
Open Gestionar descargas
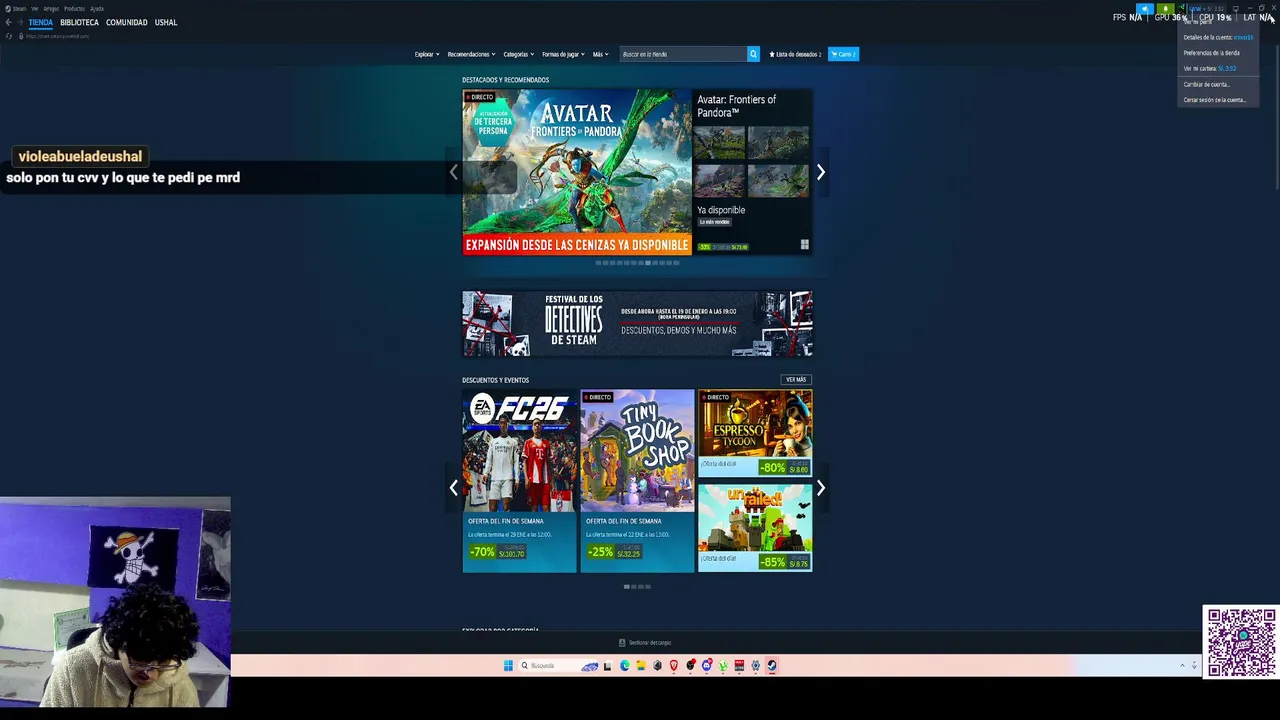coord(645,643)
